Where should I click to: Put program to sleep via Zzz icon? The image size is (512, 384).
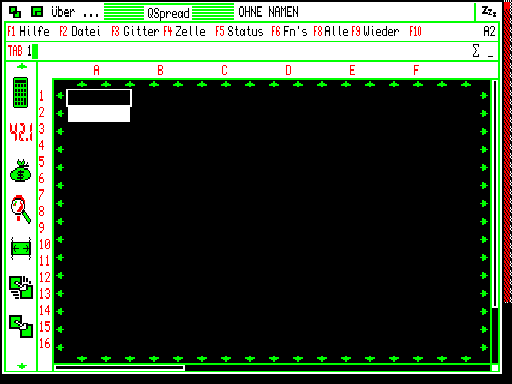point(489,12)
